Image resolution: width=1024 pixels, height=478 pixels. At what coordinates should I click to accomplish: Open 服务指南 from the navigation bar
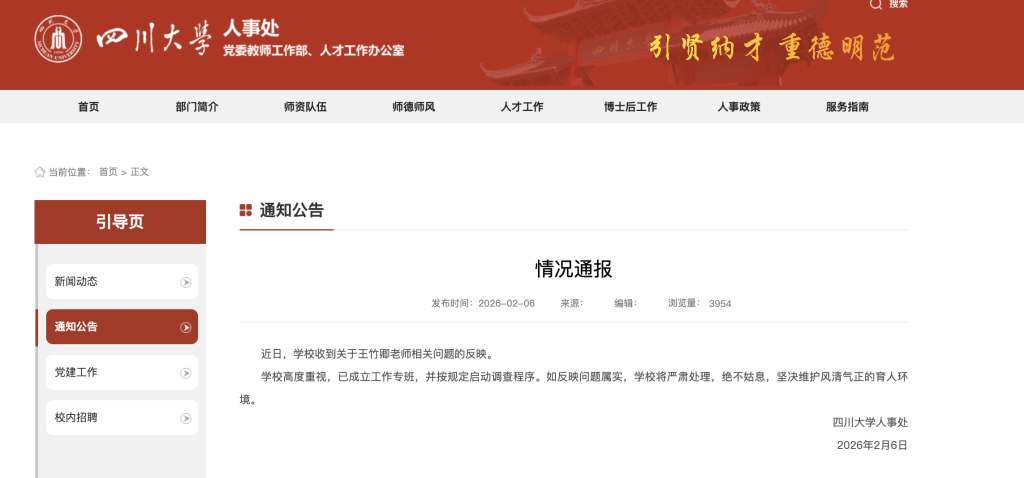point(847,107)
